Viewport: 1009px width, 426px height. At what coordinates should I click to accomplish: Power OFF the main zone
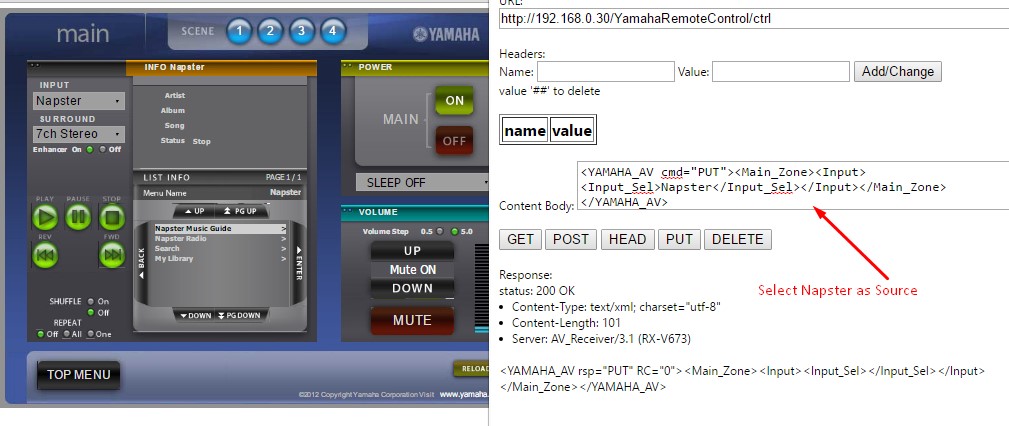click(x=454, y=141)
